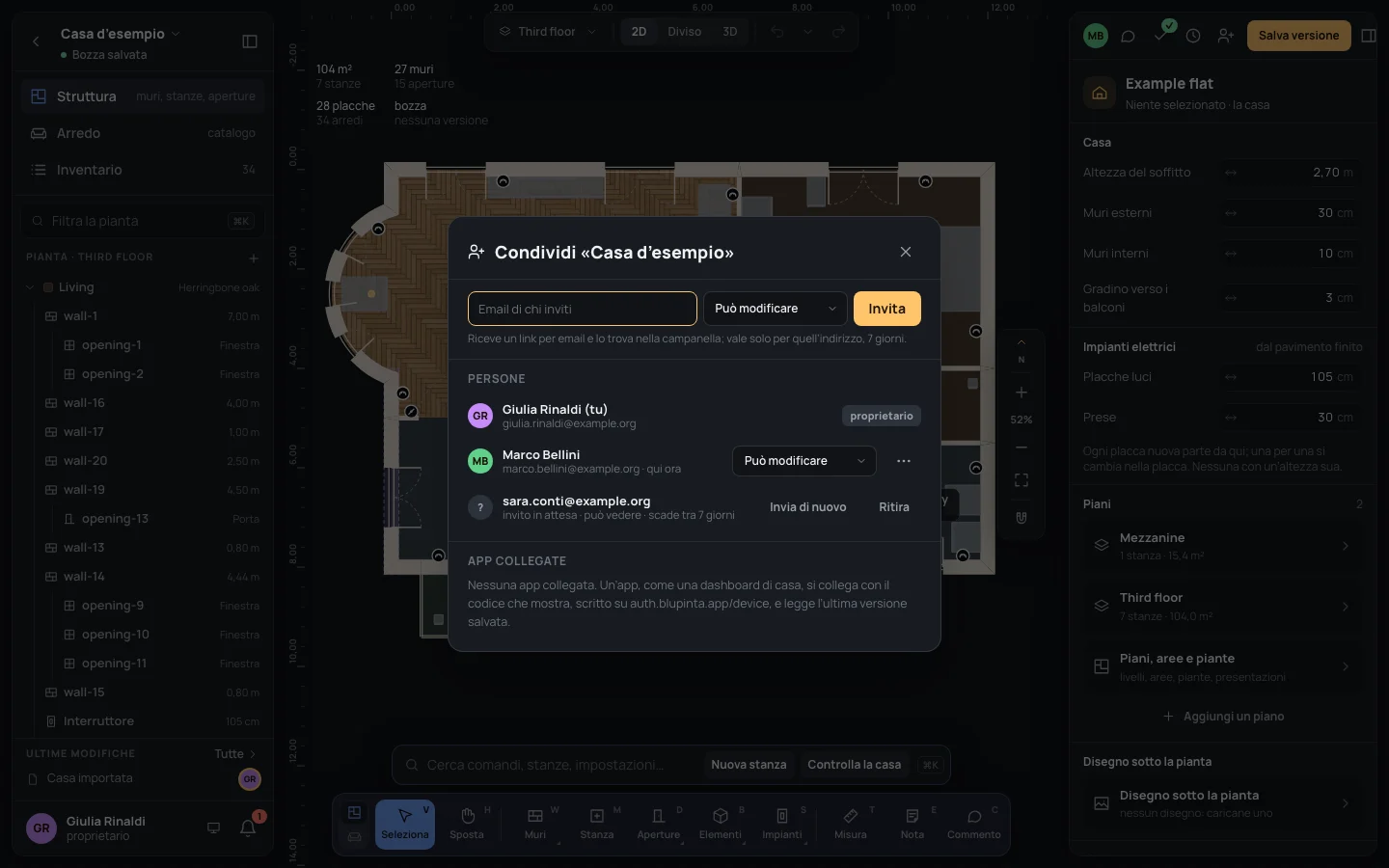
Task: Open the Struttura tab
Action: pyautogui.click(x=144, y=96)
